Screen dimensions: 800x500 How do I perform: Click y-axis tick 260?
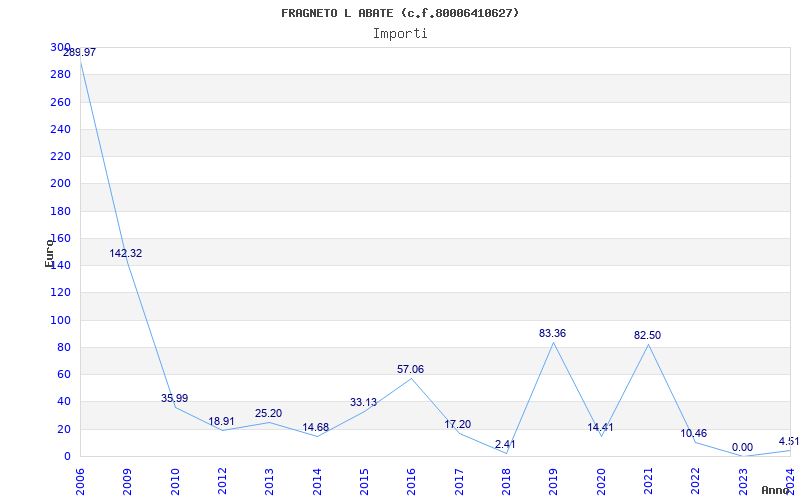[60, 102]
